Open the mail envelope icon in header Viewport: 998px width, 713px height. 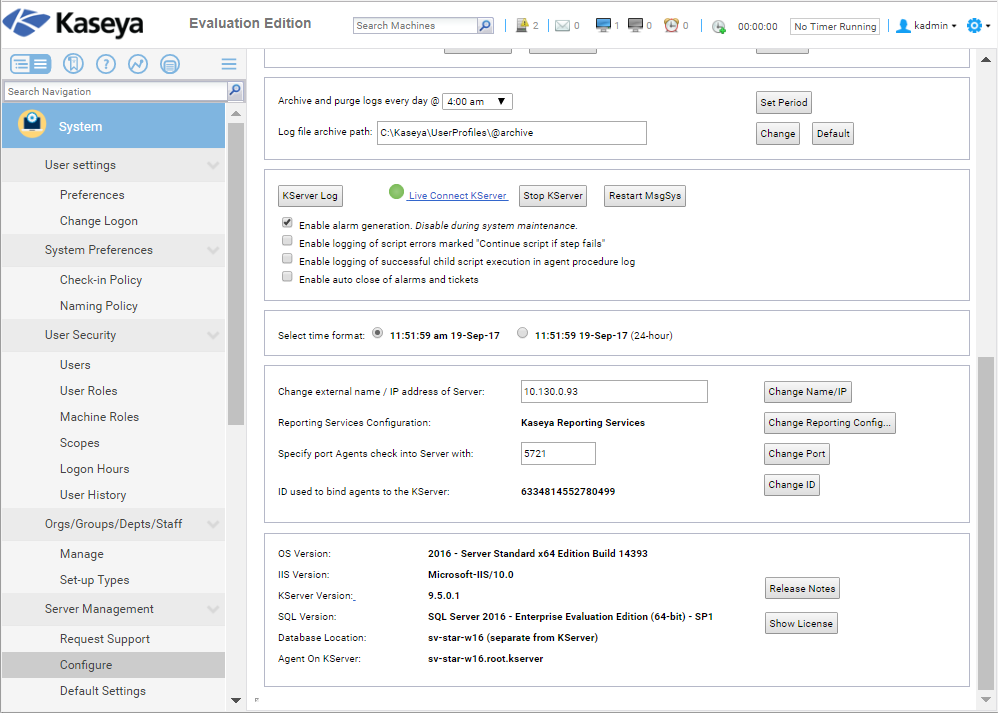tap(562, 26)
